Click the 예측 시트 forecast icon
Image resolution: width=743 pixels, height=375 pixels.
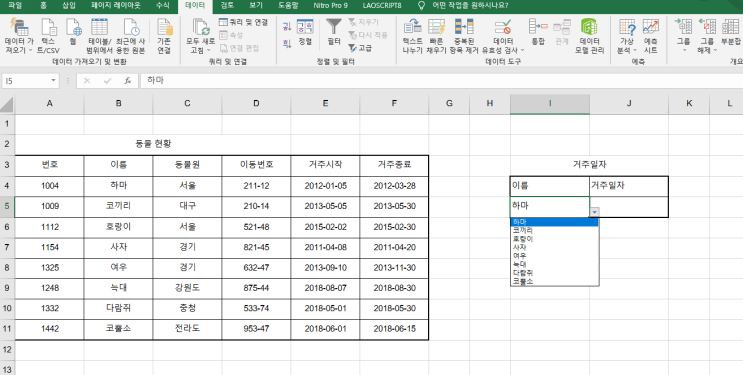pyautogui.click(x=651, y=27)
